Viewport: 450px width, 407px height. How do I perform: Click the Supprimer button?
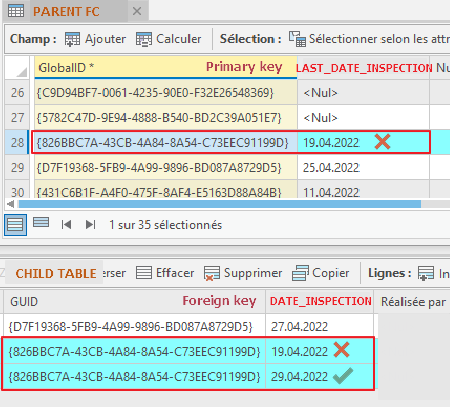pyautogui.click(x=243, y=273)
